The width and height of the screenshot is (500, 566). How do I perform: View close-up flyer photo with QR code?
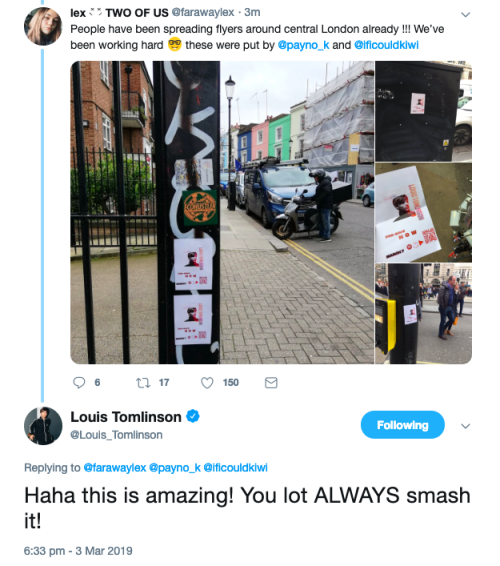tap(423, 213)
